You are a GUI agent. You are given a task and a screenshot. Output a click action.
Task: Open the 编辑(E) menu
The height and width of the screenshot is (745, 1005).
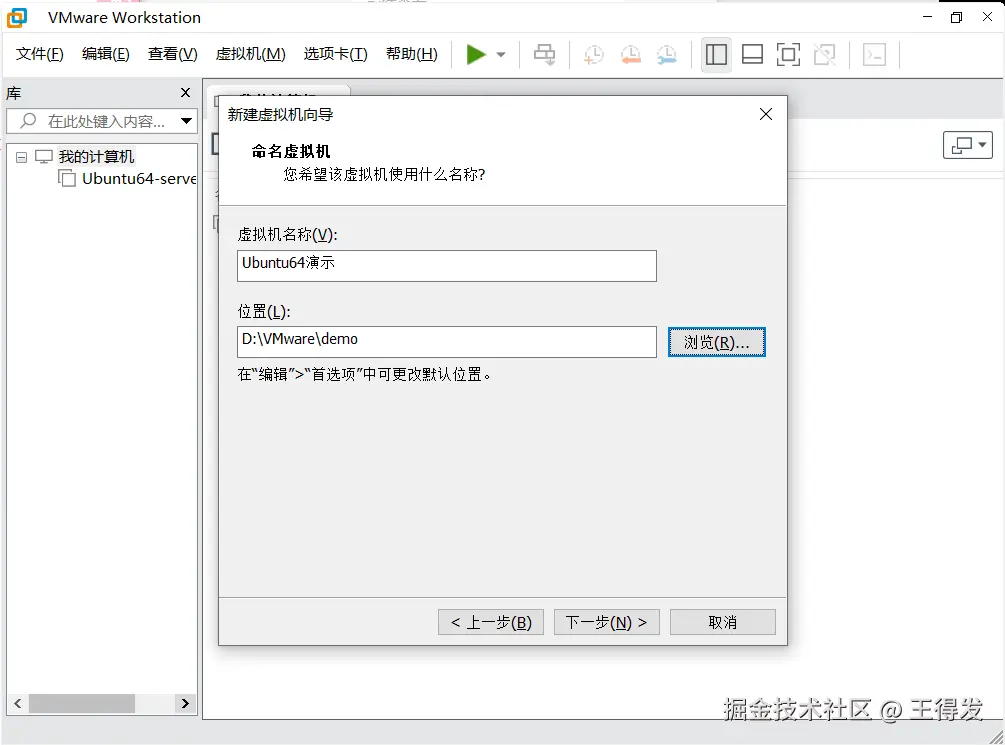pos(106,54)
